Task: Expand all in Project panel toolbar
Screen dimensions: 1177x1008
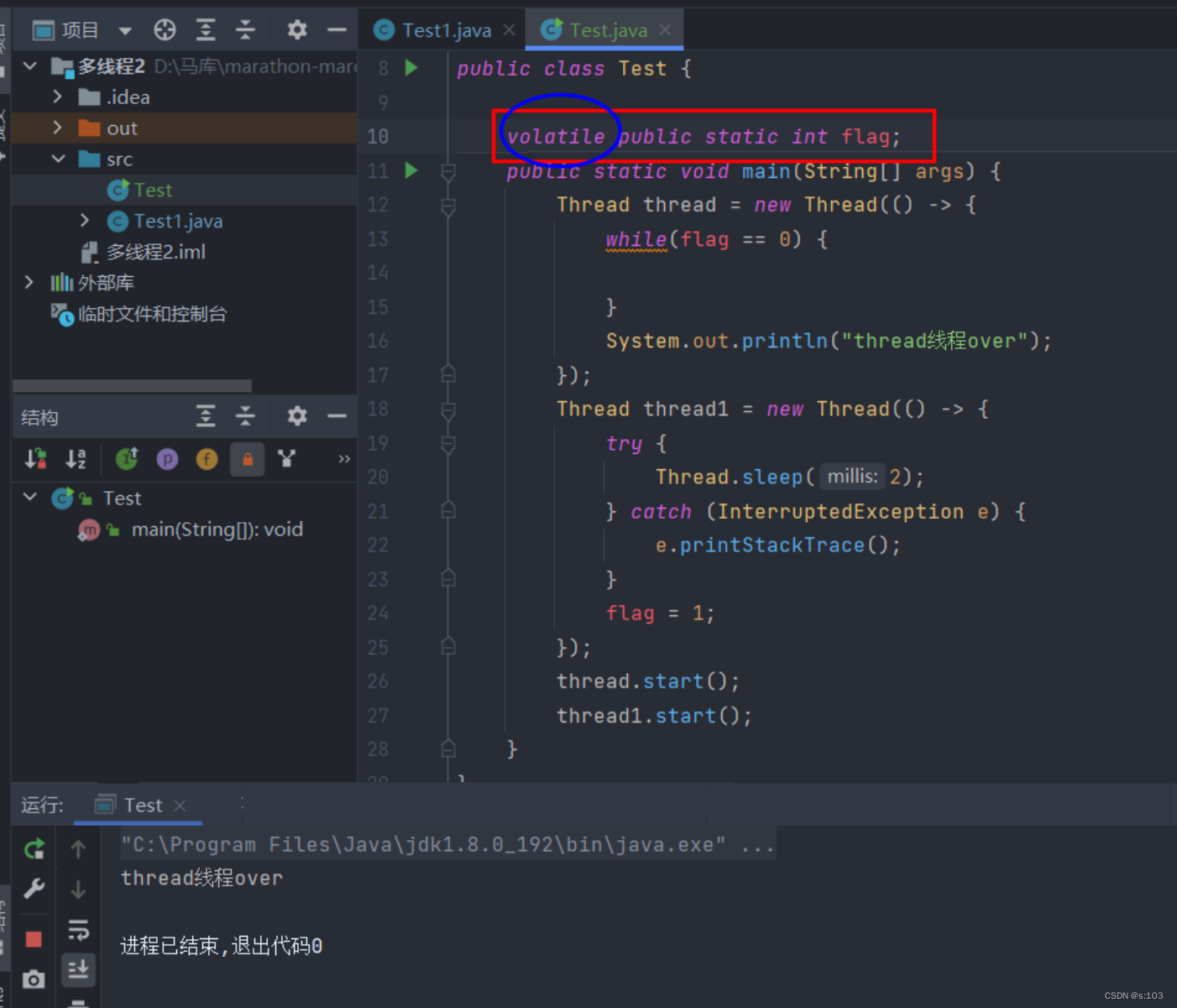Action: point(206,30)
